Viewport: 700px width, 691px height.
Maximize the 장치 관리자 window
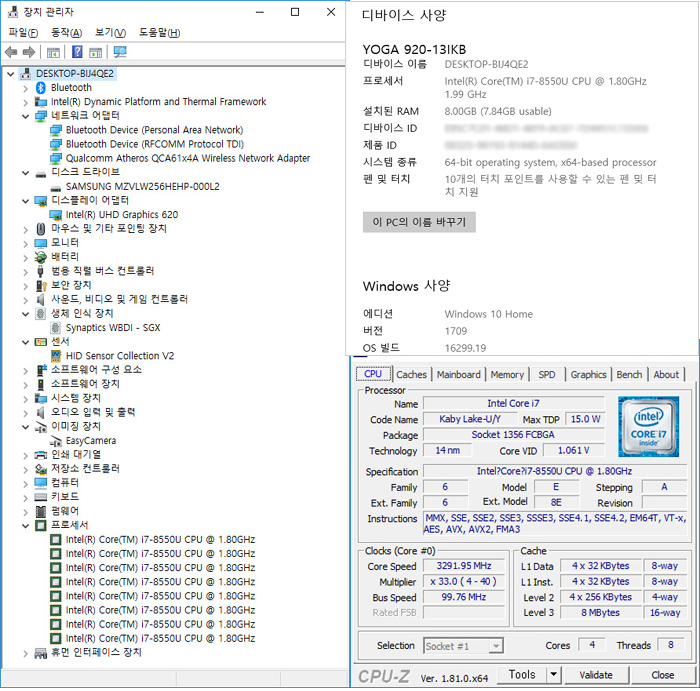295,12
